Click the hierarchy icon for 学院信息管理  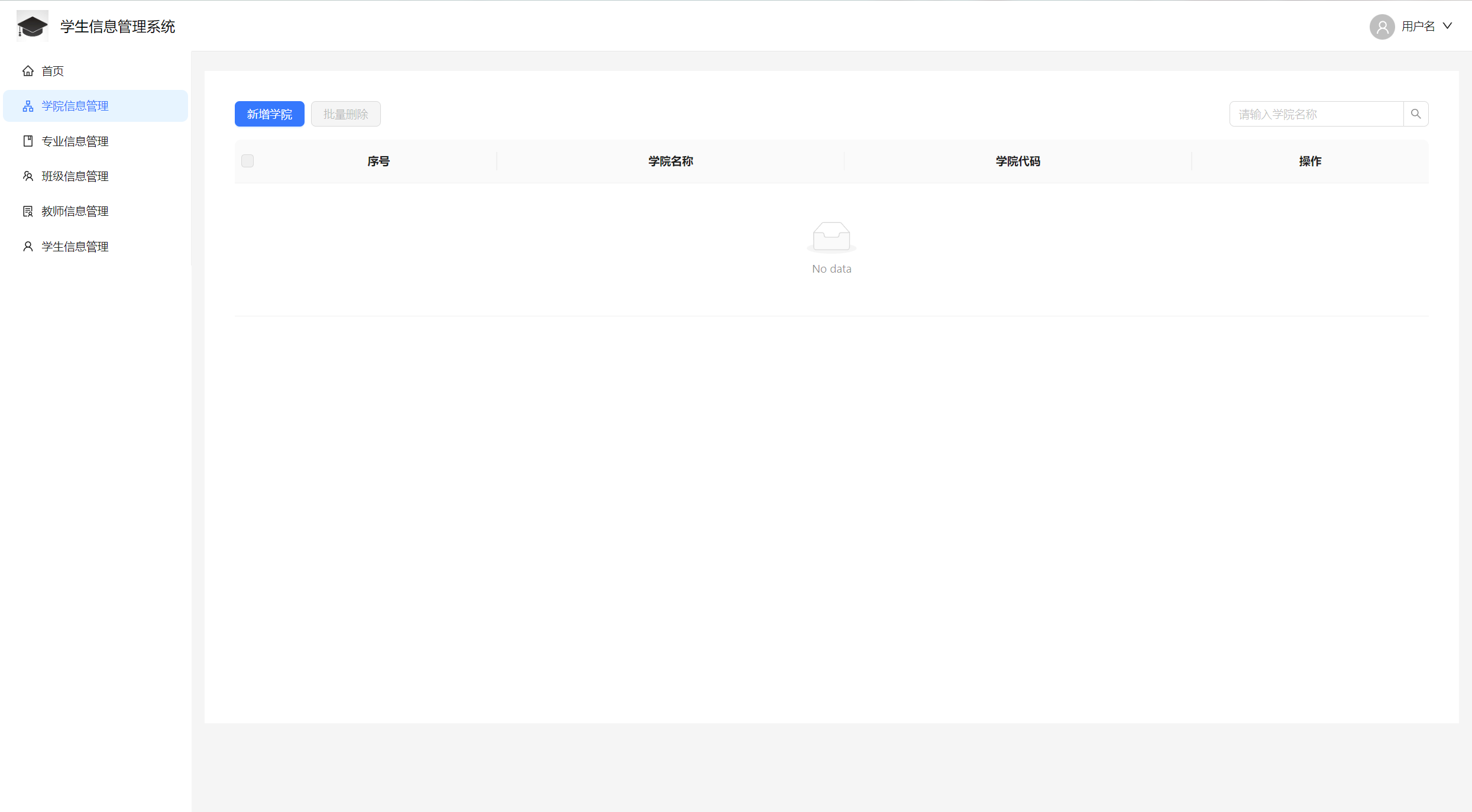click(28, 106)
